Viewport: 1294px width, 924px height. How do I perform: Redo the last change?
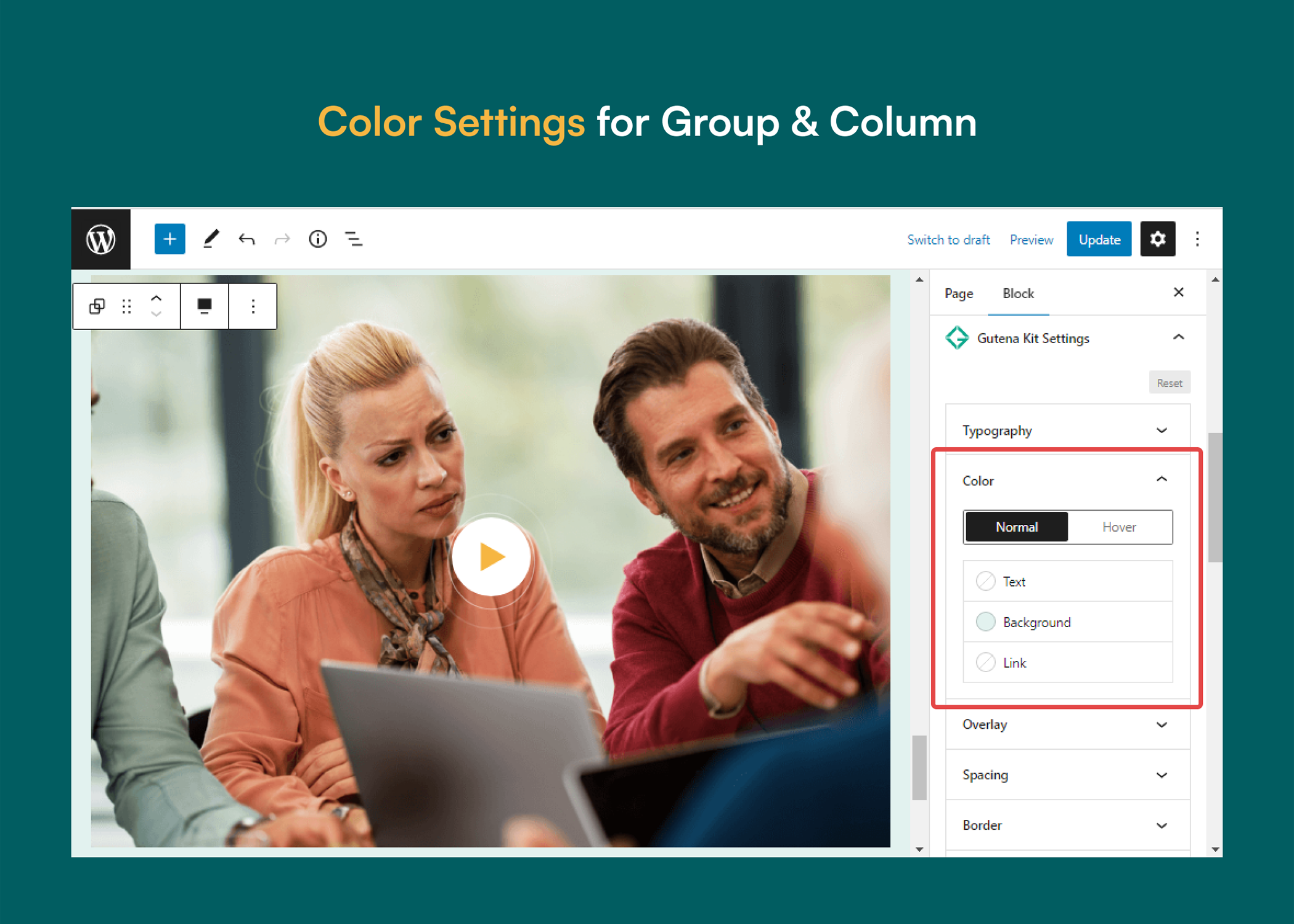[x=282, y=239]
